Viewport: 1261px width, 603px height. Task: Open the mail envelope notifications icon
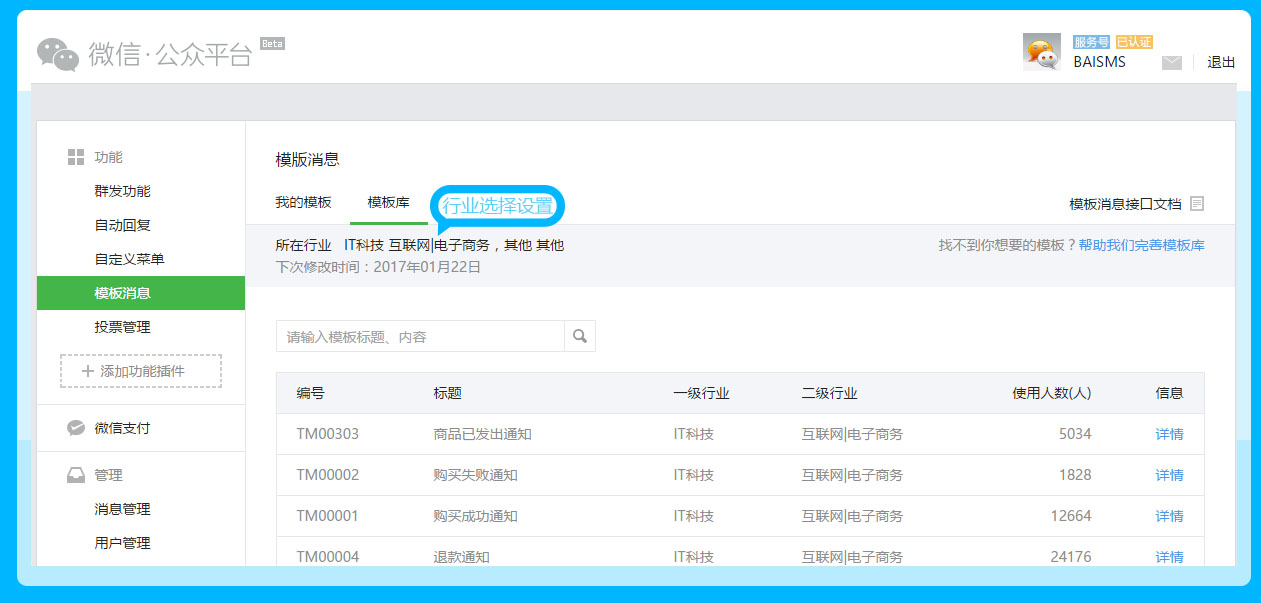1171,63
